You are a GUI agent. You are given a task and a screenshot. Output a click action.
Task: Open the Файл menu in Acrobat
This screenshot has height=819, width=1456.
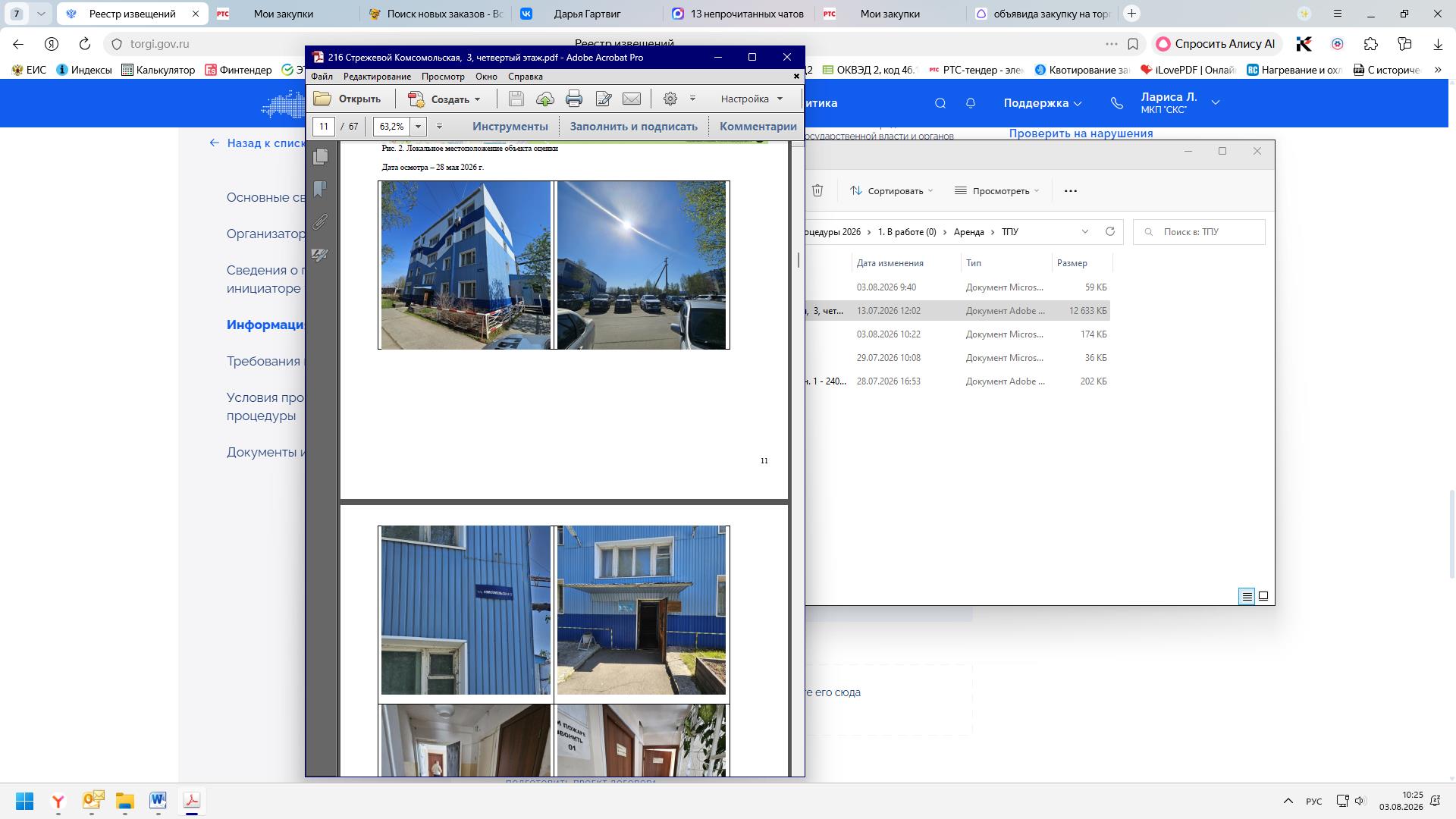tap(322, 77)
